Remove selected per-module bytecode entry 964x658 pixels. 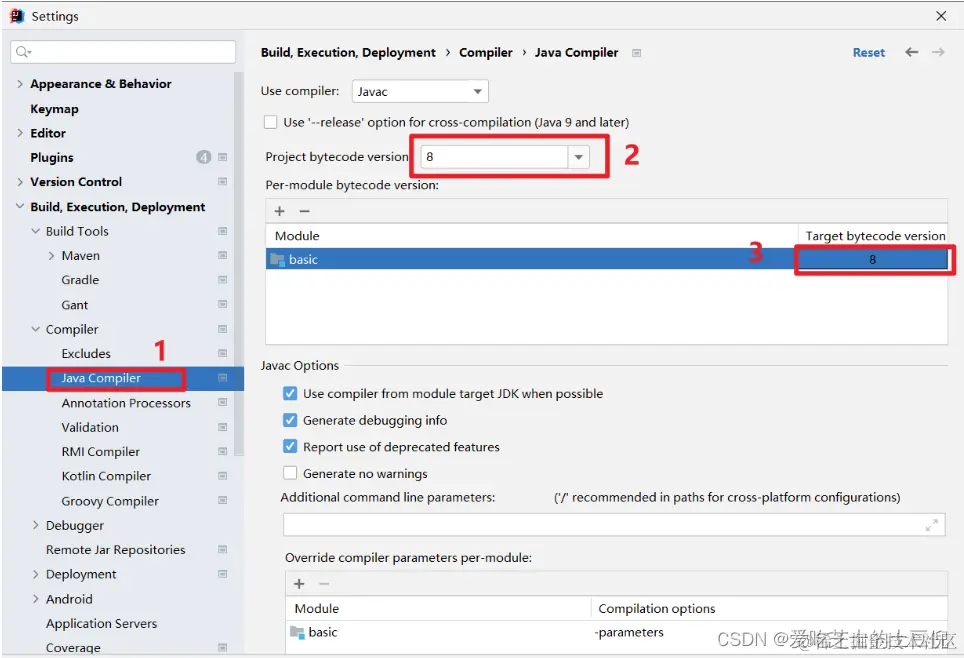304,212
